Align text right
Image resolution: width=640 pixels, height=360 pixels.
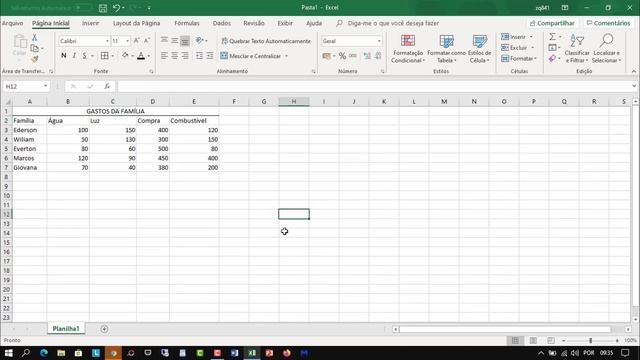click(185, 56)
